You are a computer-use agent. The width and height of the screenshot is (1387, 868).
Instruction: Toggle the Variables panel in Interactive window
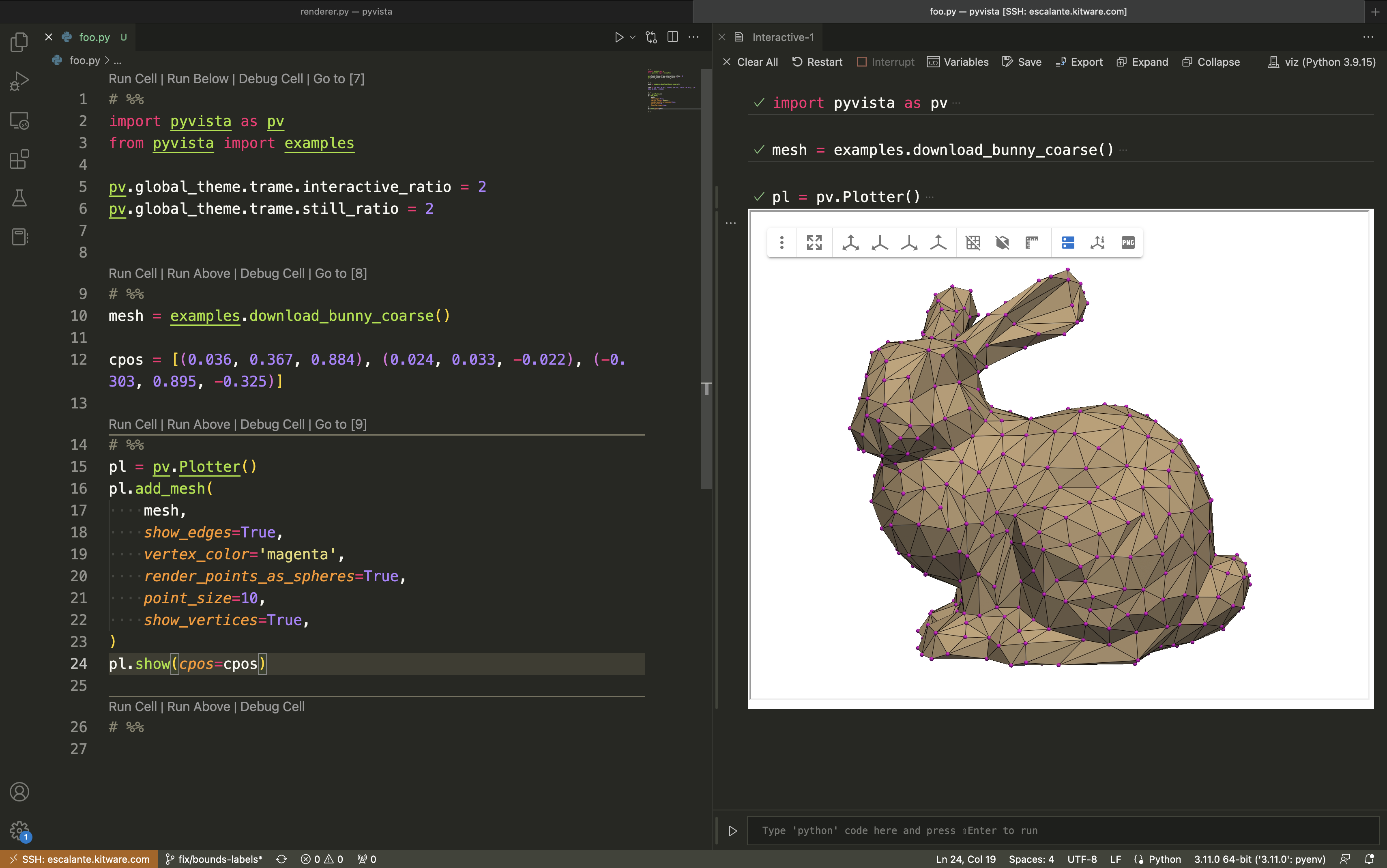958,62
